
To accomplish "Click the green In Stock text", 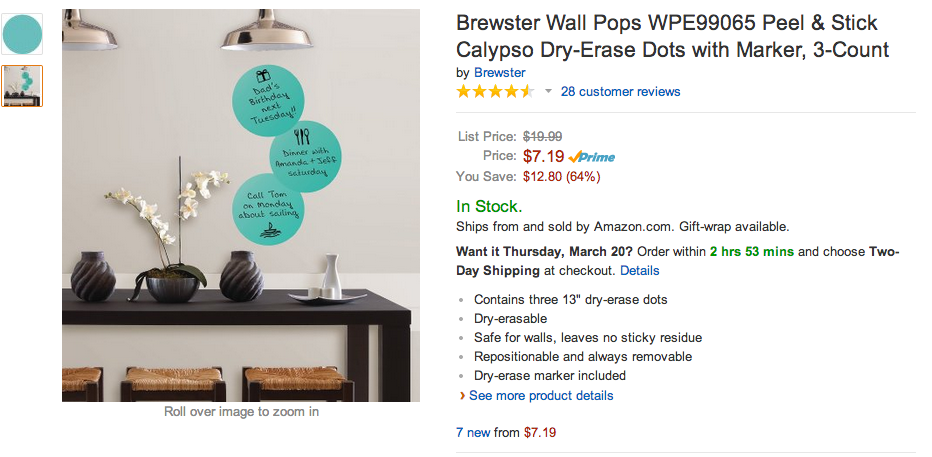I will click(x=488, y=207).
